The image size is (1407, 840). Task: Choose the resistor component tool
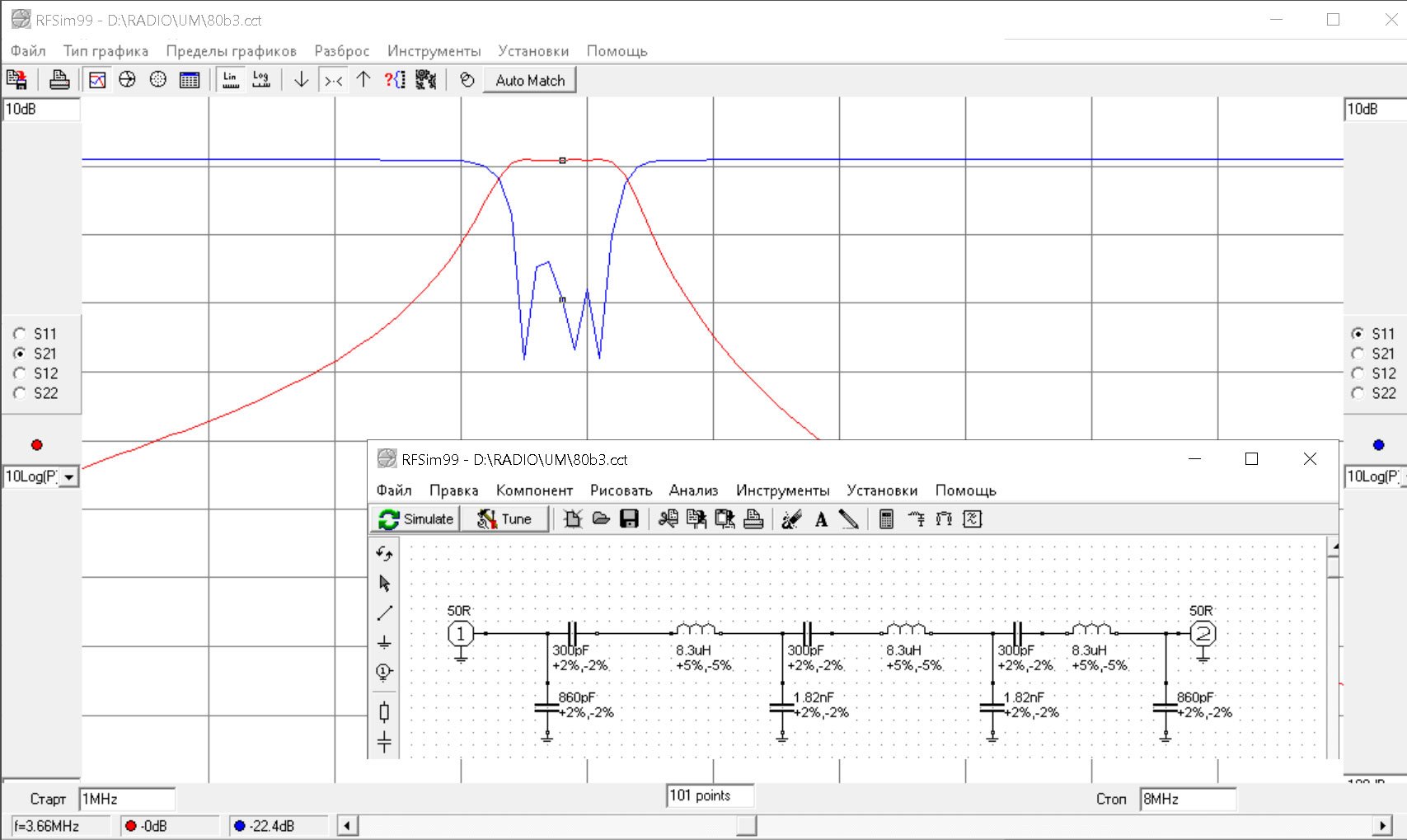pos(384,711)
